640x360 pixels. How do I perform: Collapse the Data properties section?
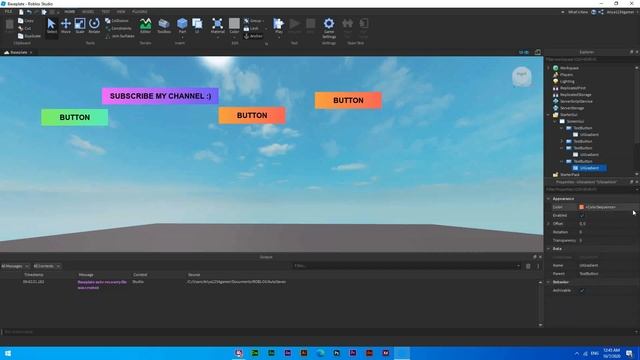coord(549,249)
